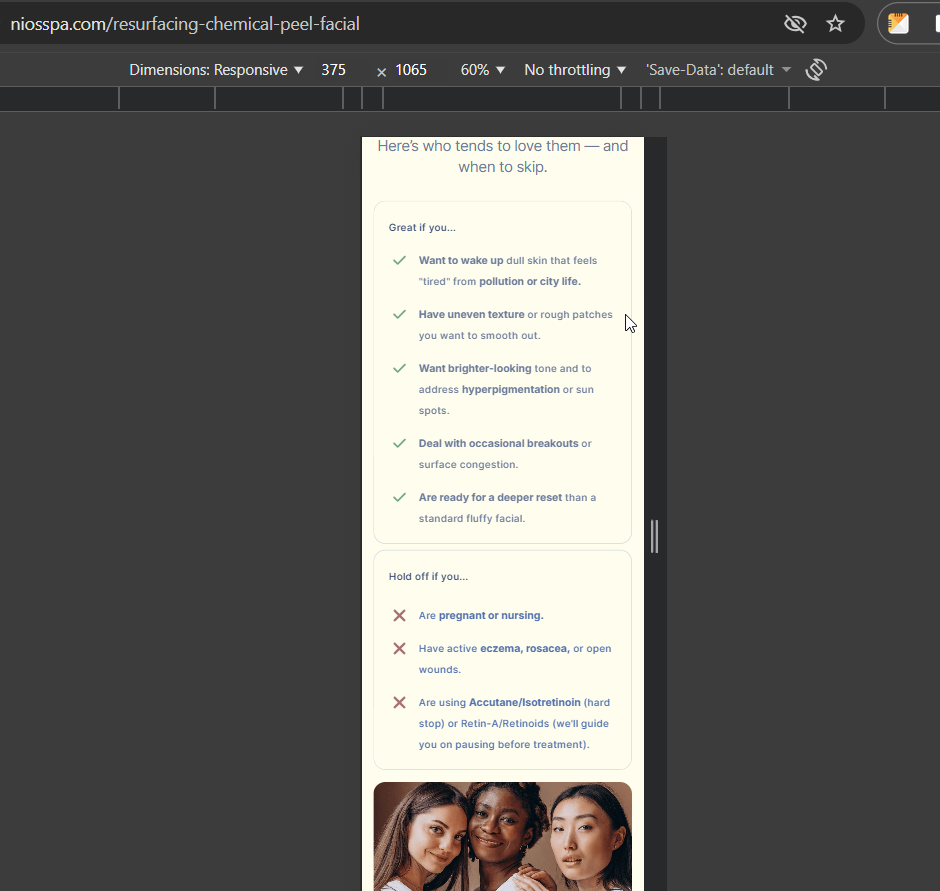Click the address bar URL niosspa.com

(x=185, y=24)
